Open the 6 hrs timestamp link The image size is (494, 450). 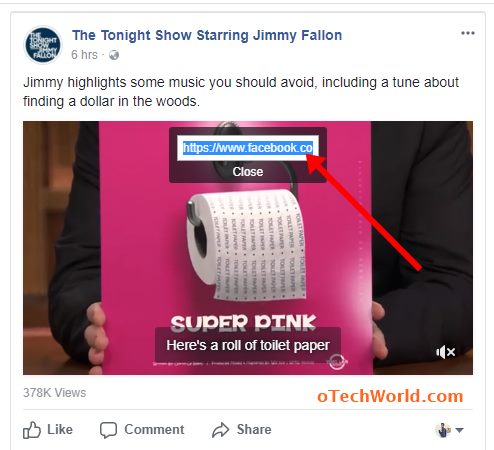tap(84, 55)
